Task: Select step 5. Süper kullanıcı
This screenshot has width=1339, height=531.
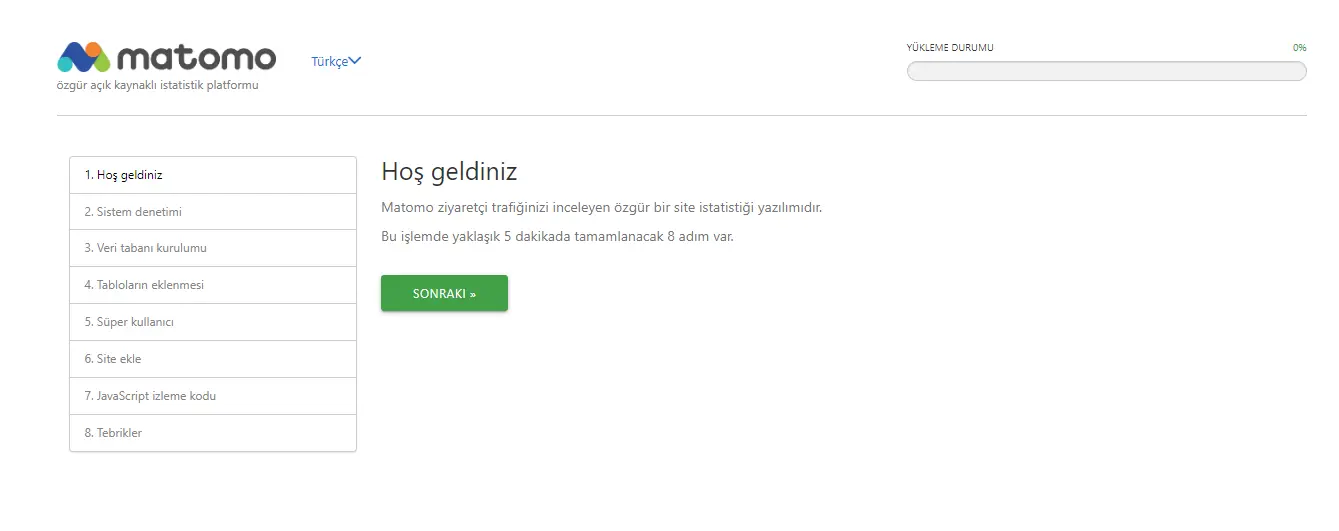Action: 213,322
